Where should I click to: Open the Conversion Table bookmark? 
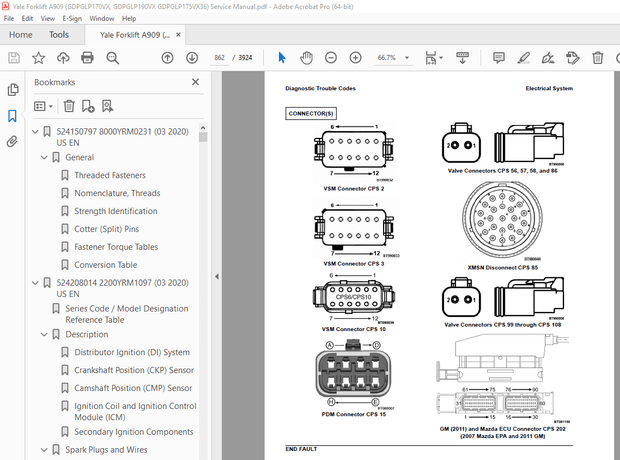pyautogui.click(x=106, y=265)
